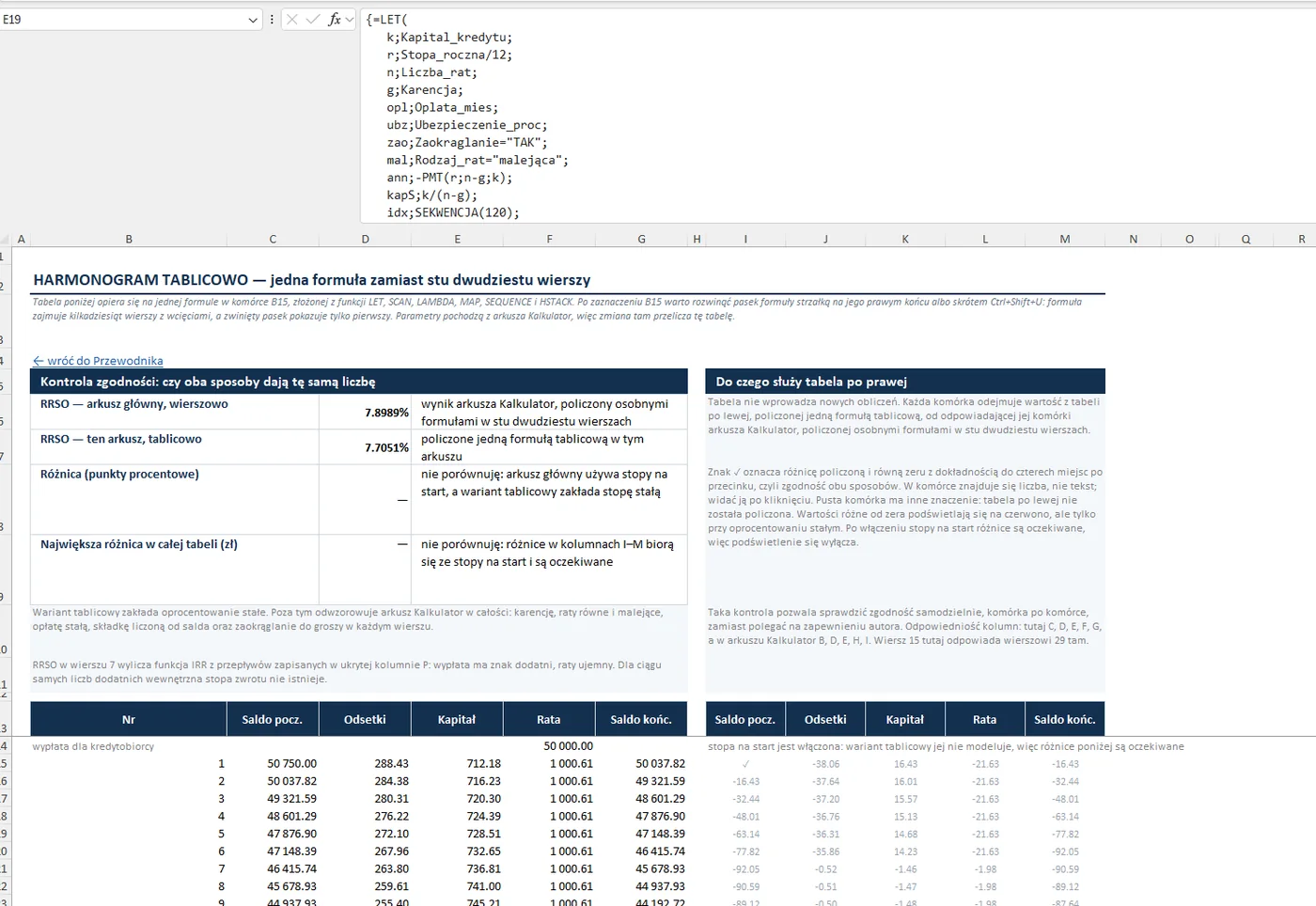Cancel the formula edit with the X icon
This screenshot has width=1316, height=906.
pyautogui.click(x=292, y=19)
